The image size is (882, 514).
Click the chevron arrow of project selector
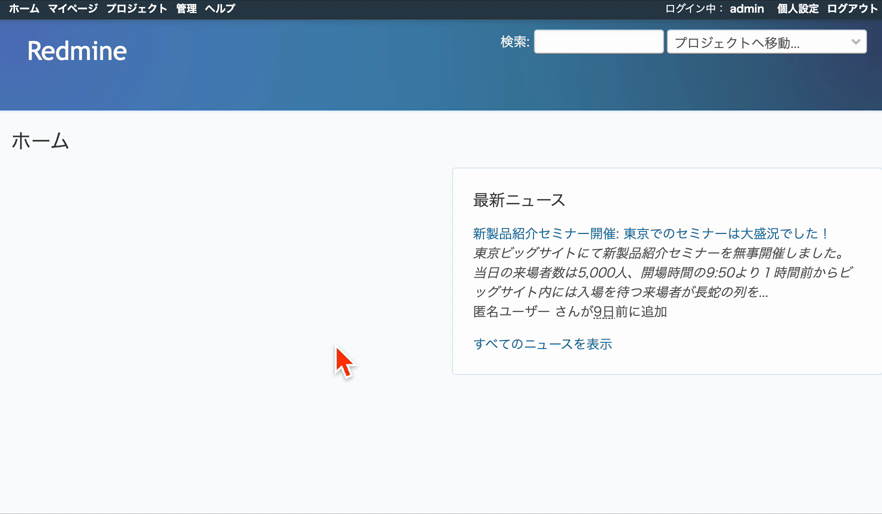pos(856,42)
